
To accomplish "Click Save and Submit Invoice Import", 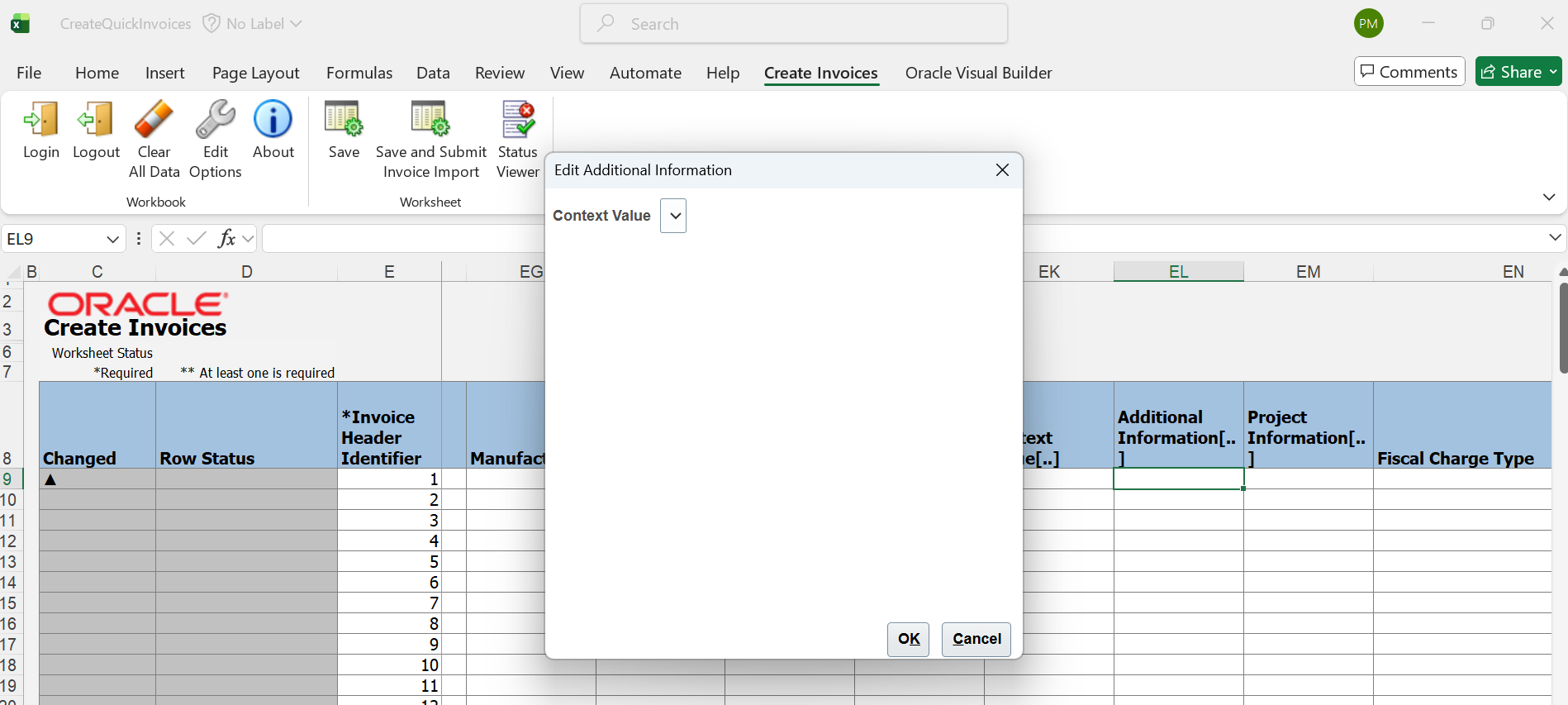I will pyautogui.click(x=431, y=139).
